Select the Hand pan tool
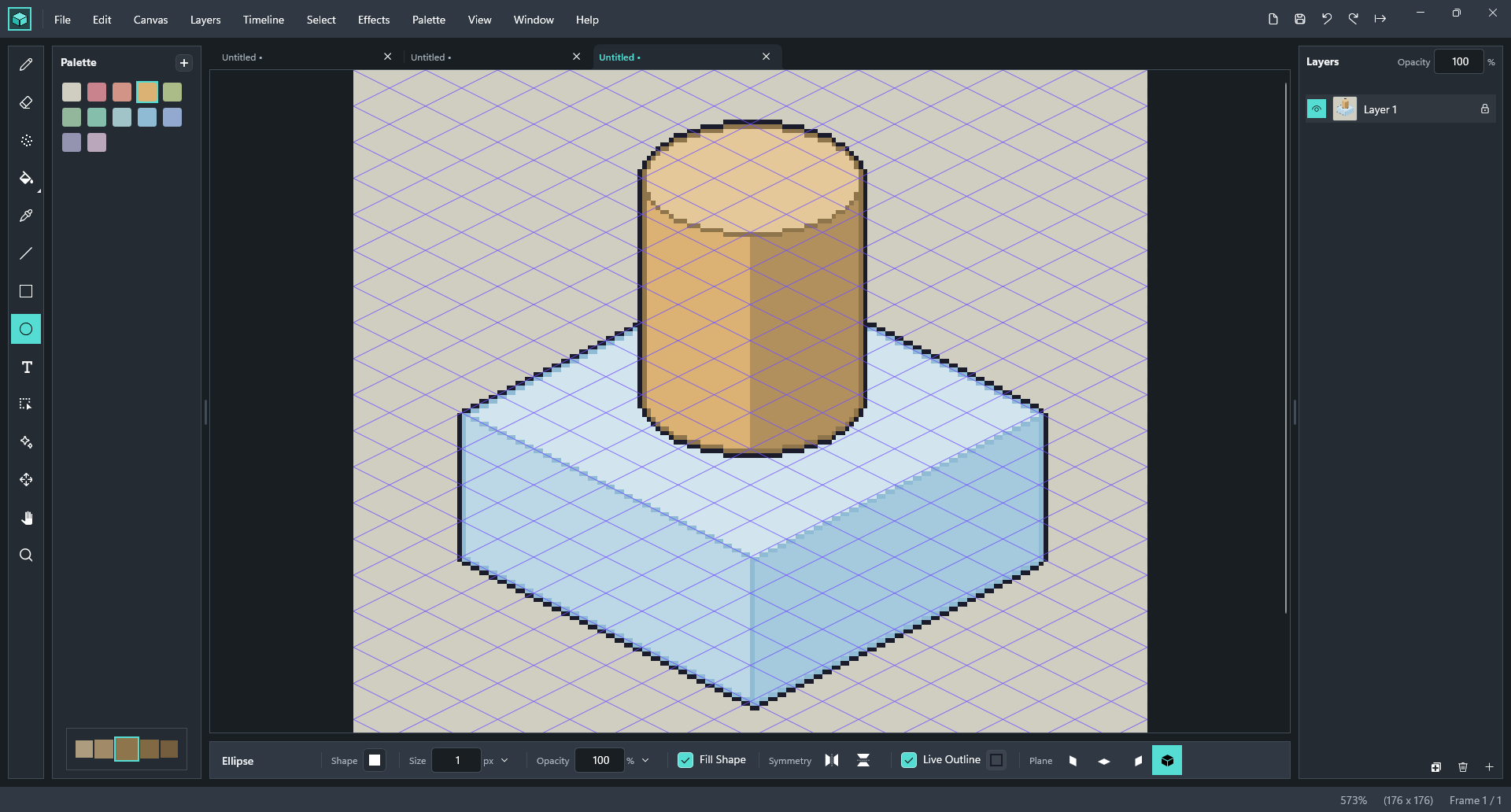 coord(26,517)
